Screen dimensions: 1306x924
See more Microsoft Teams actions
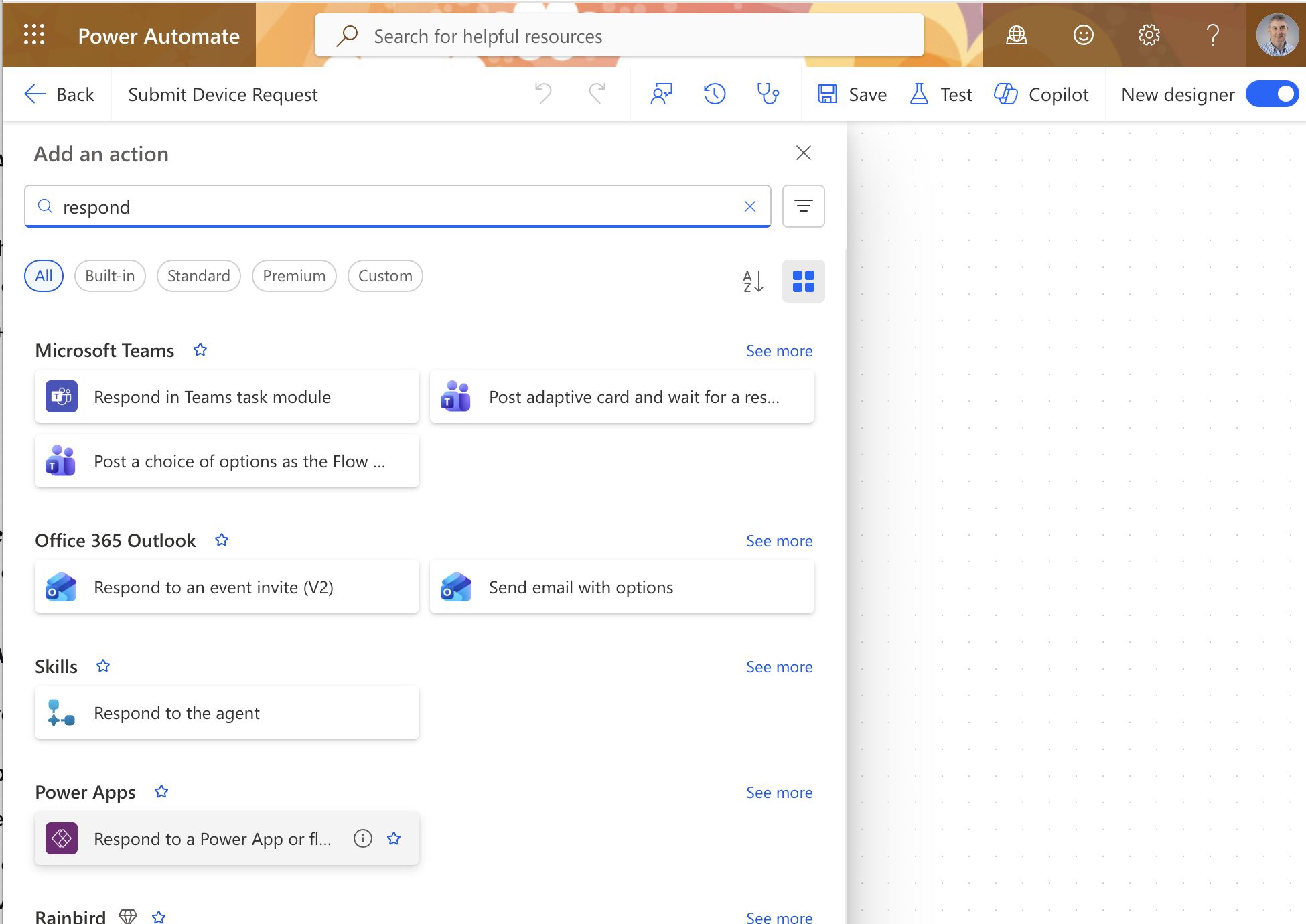click(x=779, y=351)
